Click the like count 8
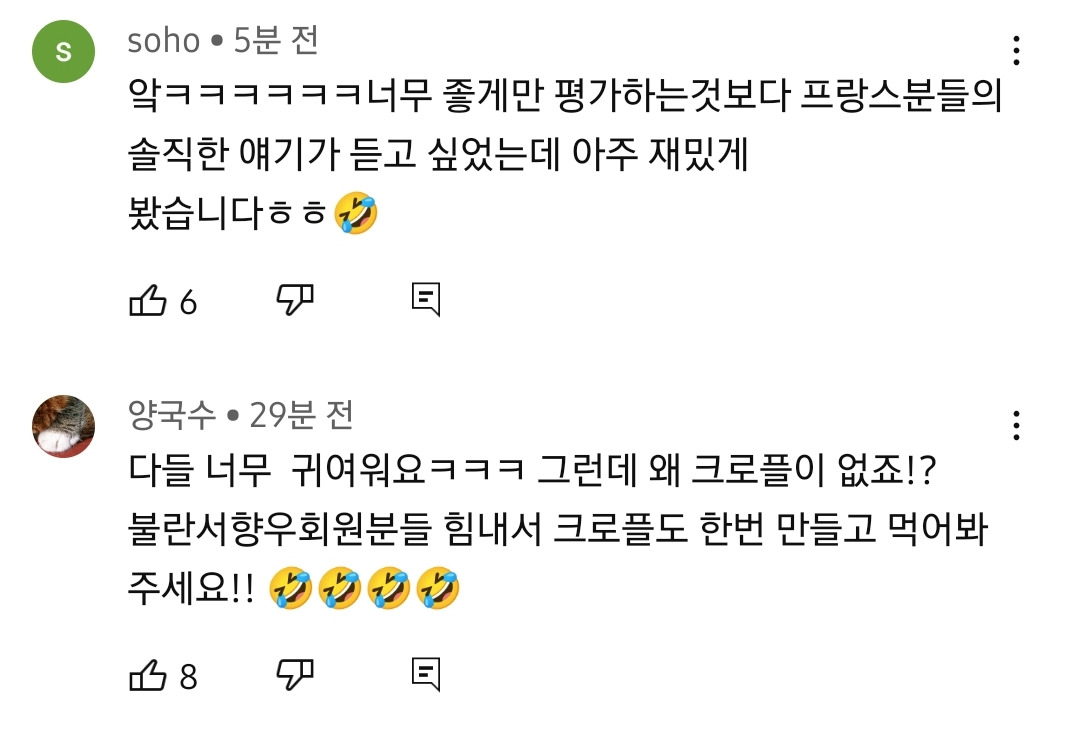The image size is (1080, 735). tap(188, 677)
